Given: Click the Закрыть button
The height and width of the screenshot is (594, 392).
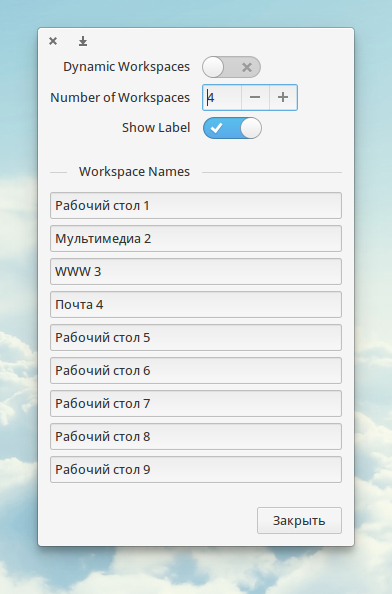Looking at the screenshot, I should (299, 521).
